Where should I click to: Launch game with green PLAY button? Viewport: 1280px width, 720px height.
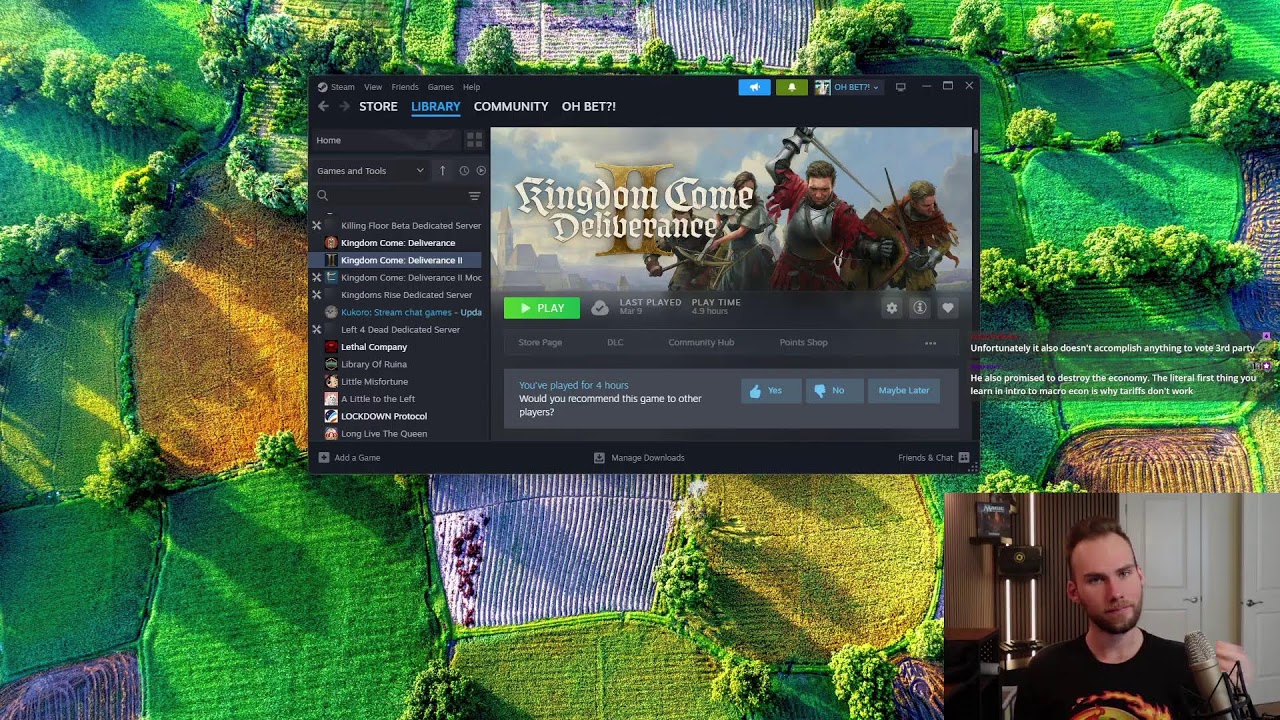[542, 308]
